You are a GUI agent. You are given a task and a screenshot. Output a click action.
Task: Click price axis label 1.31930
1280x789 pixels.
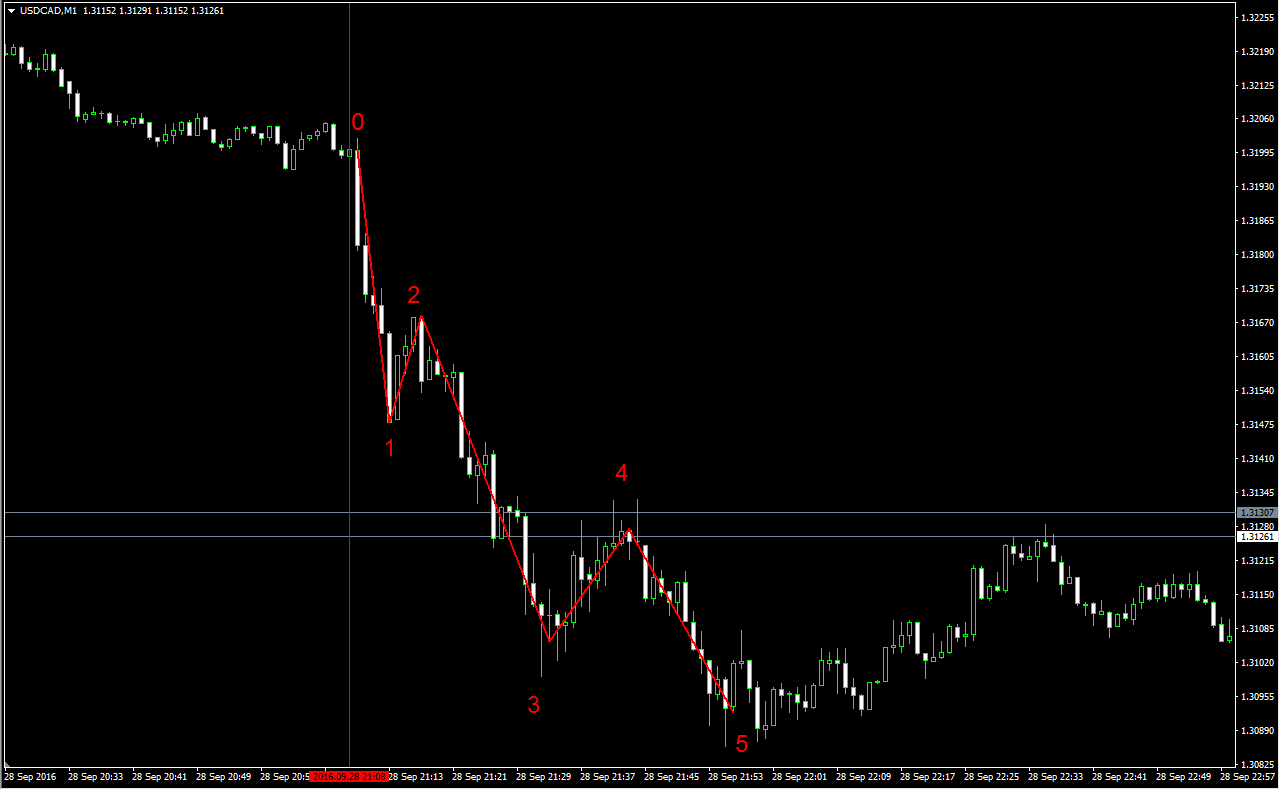[x=1256, y=187]
